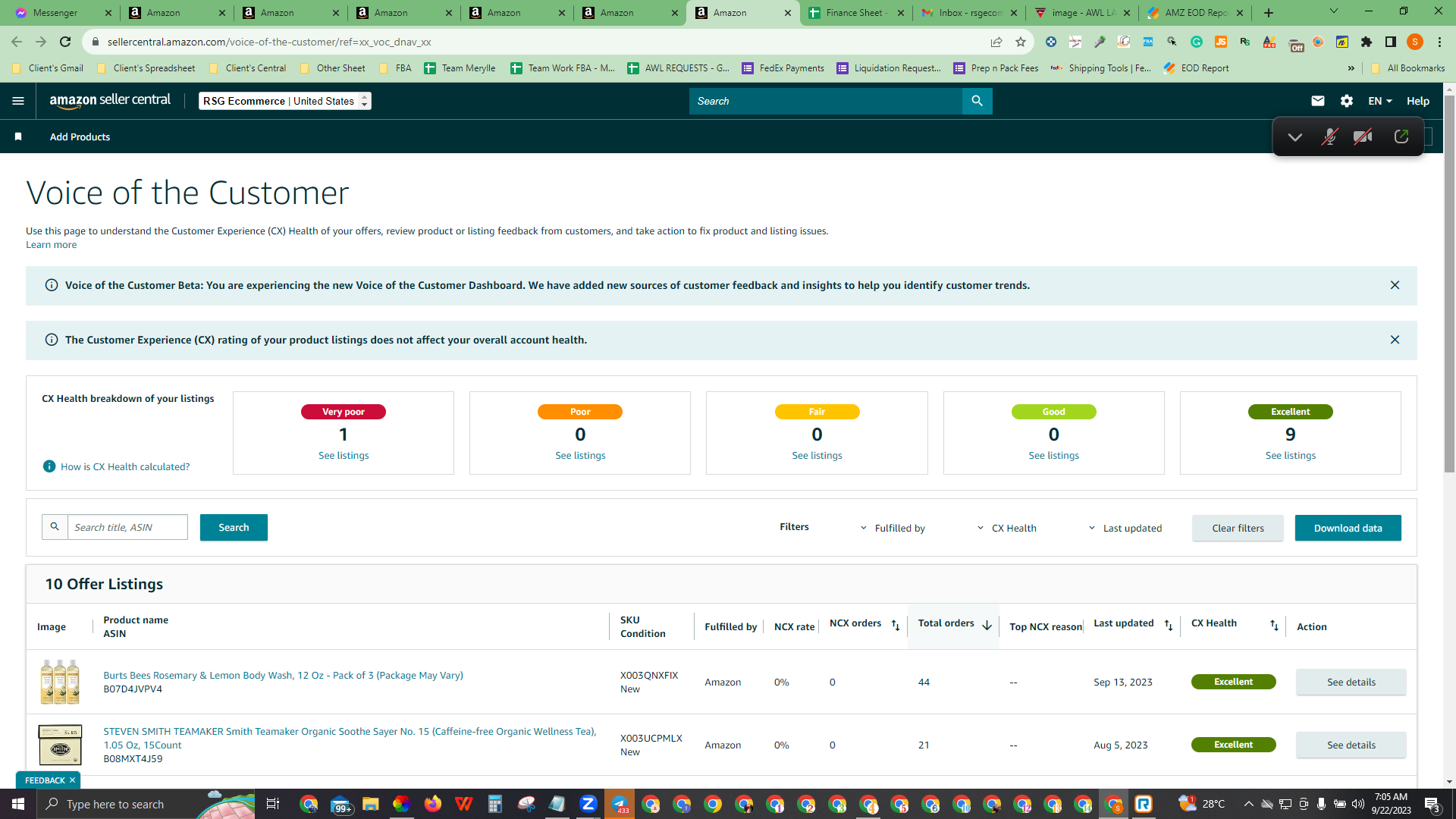Launch Firefox from the taskbar

pos(433,804)
